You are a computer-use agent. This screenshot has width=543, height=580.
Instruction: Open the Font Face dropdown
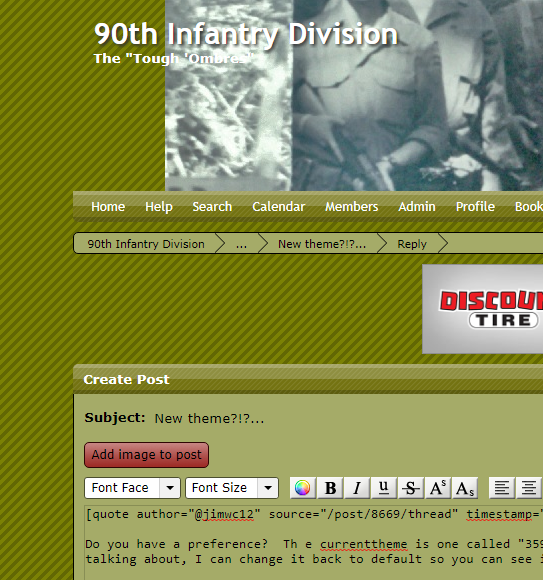(132, 488)
